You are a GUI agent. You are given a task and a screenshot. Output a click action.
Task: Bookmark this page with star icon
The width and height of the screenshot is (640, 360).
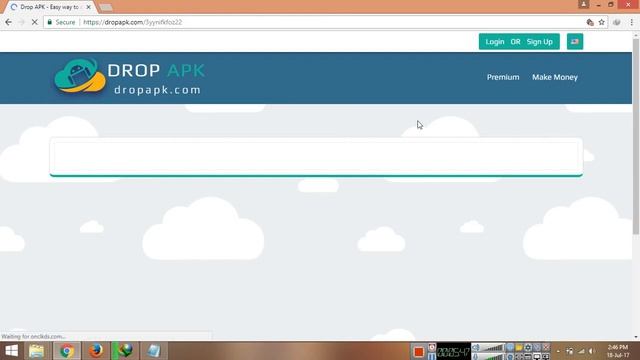pyautogui.click(x=601, y=22)
